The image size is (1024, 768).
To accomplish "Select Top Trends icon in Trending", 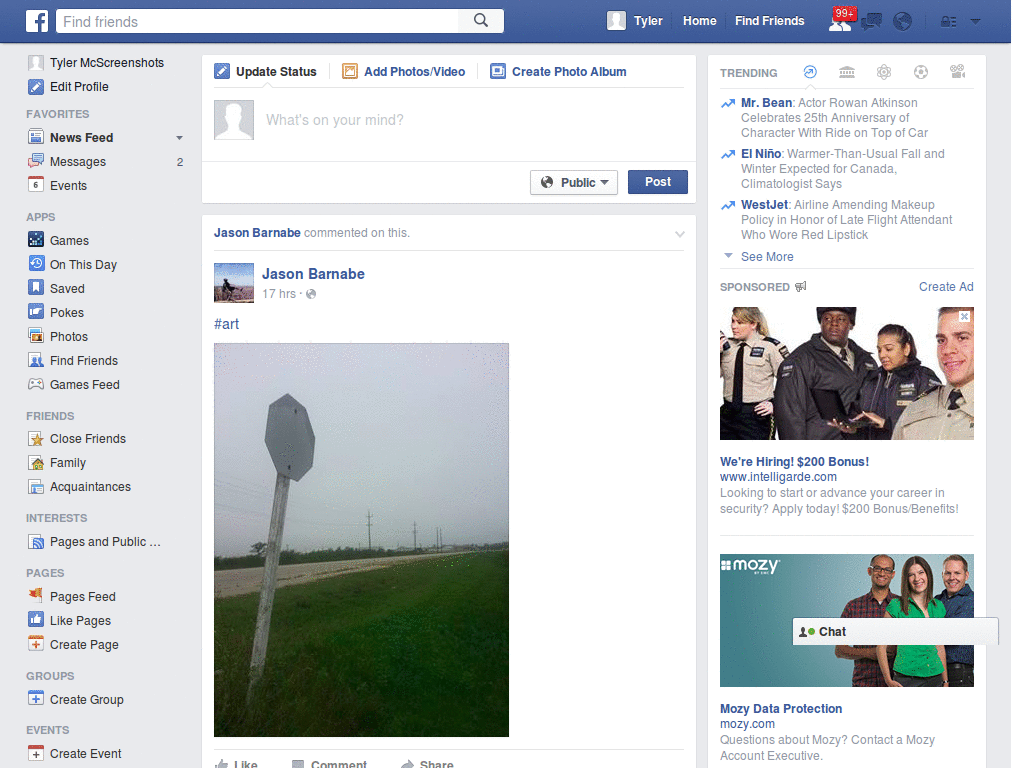I will 810,72.
